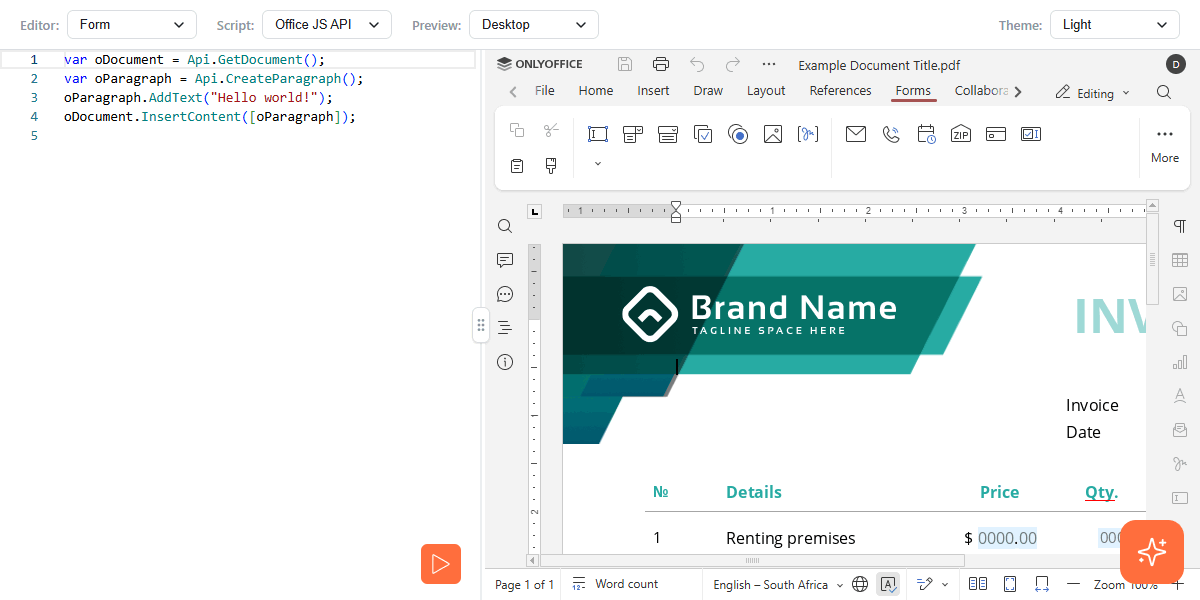Toggle nonprinting characters paragraph mark
This screenshot has height=600, width=1200.
point(1180,227)
